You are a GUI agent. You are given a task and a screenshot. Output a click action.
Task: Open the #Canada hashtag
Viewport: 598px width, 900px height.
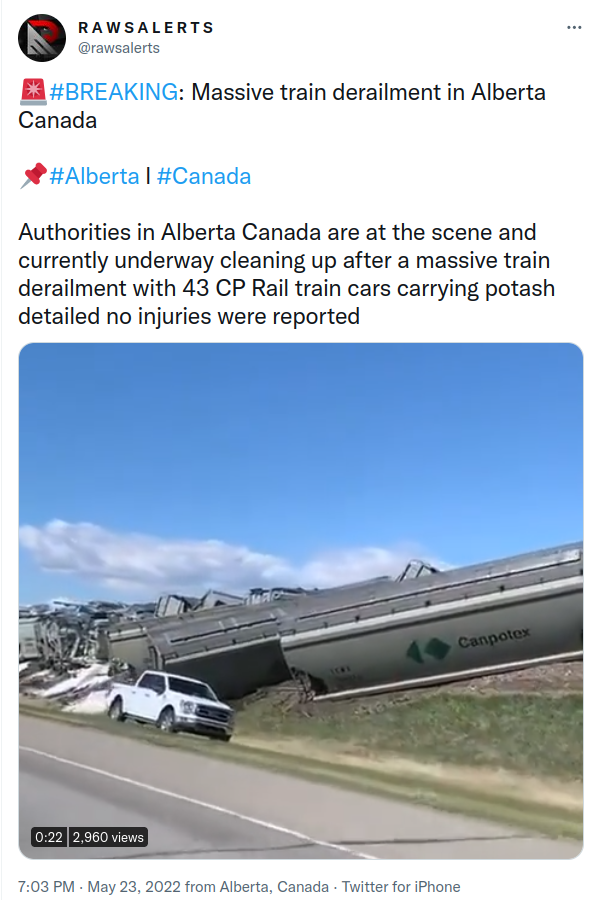click(x=204, y=176)
